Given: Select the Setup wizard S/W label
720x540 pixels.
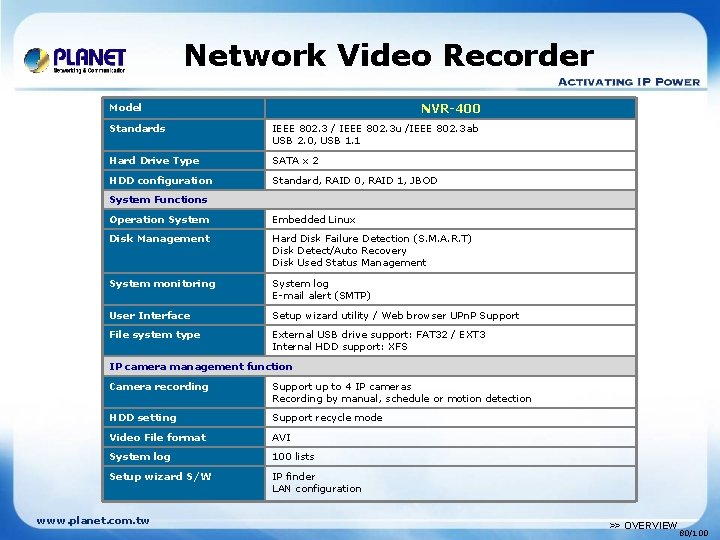Looking at the screenshot, I should coord(160,477).
